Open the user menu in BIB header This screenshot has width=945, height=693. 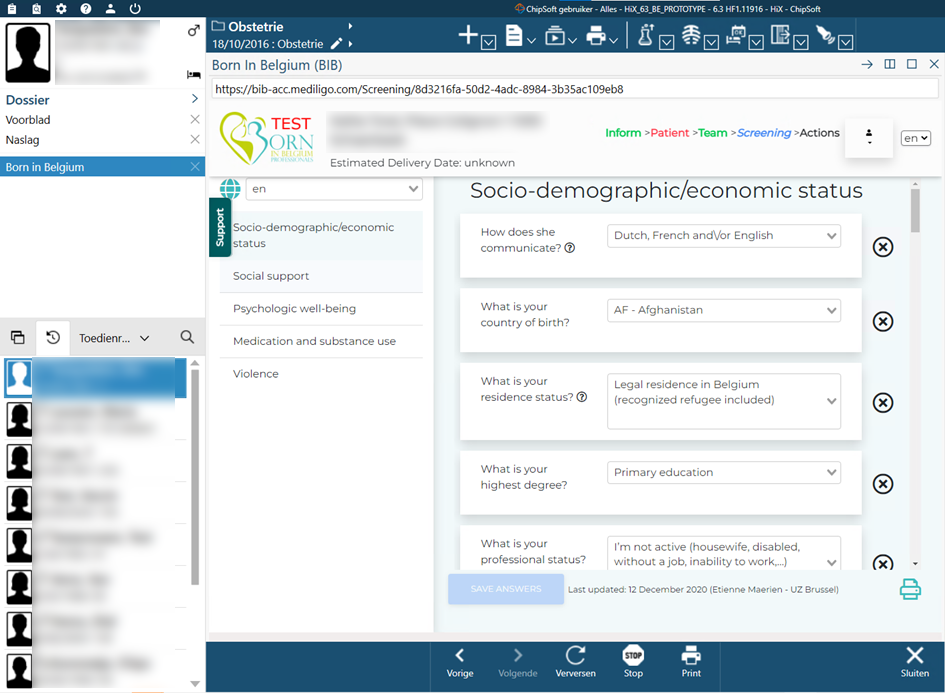[868, 137]
